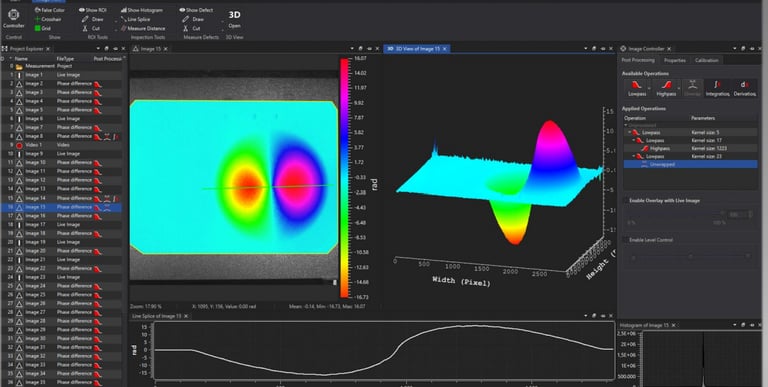
Task: Adjust the level control slider
Action: click(691, 256)
